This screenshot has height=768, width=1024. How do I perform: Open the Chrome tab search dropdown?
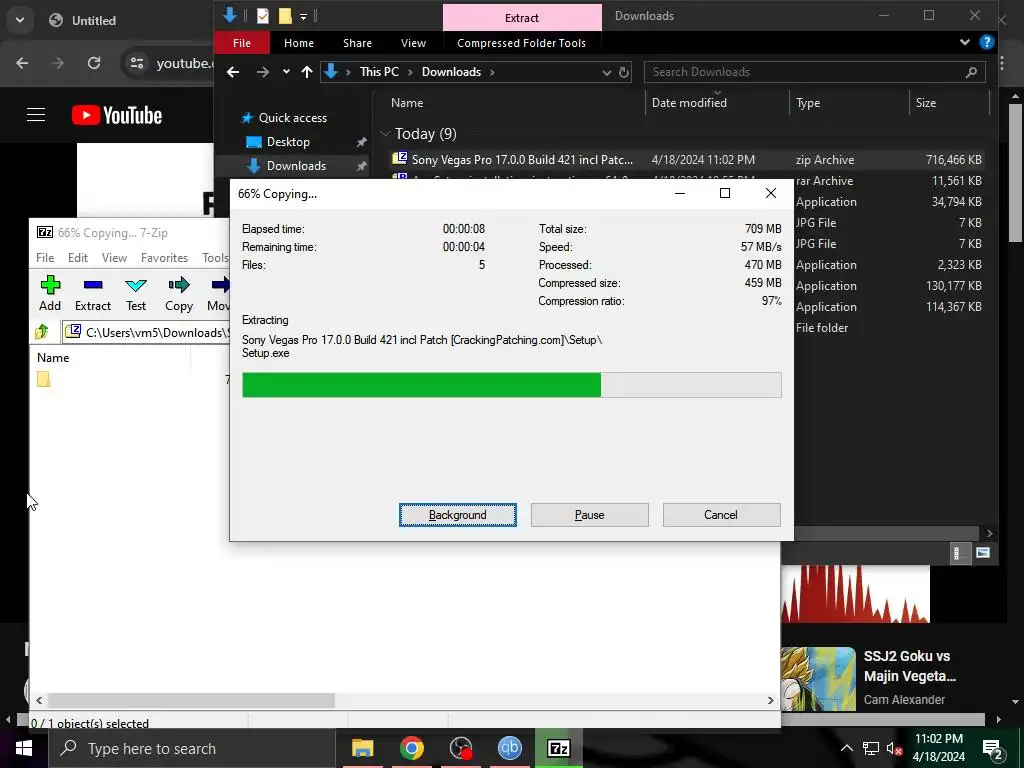(20, 20)
